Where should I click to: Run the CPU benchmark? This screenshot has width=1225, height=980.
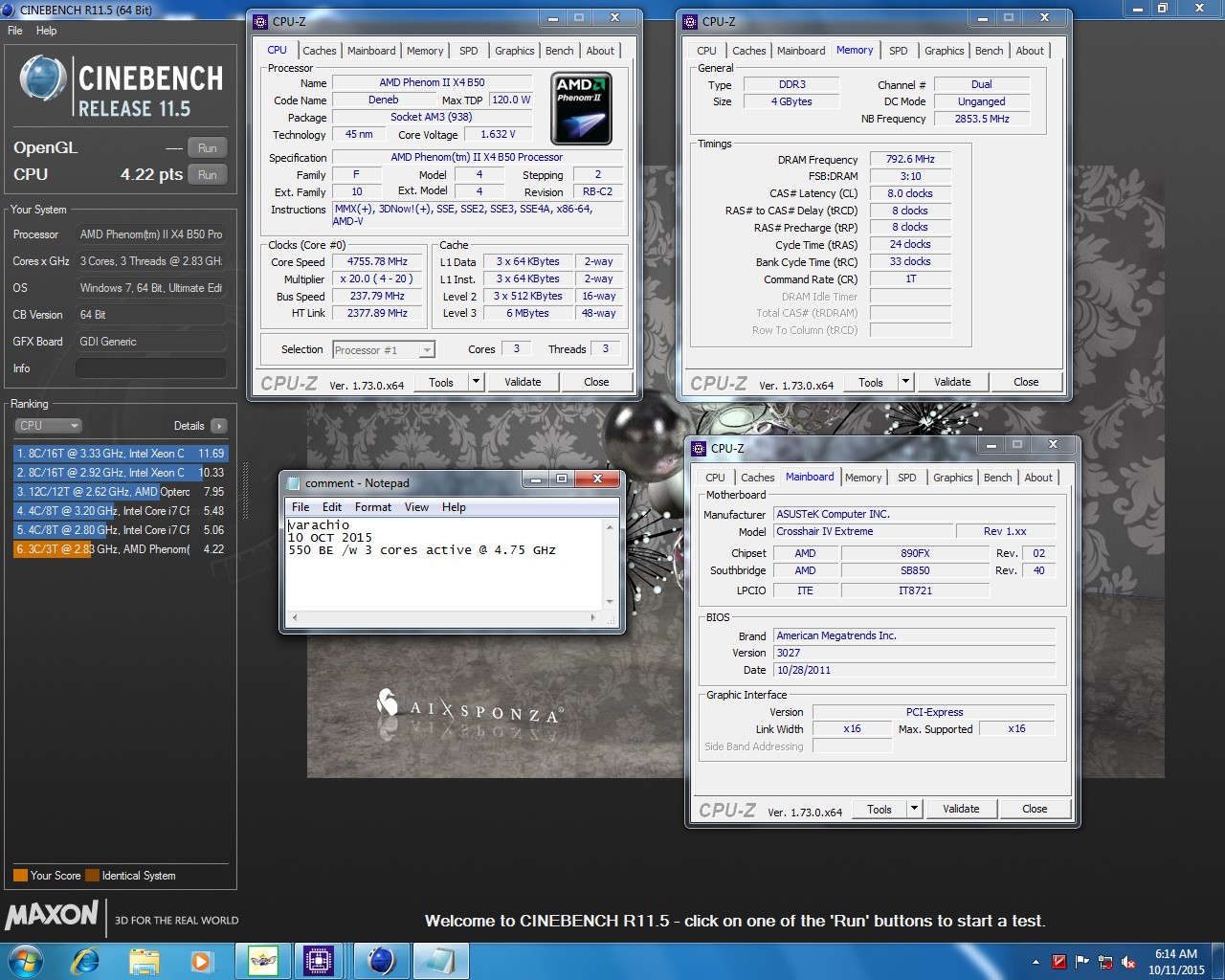[x=208, y=175]
